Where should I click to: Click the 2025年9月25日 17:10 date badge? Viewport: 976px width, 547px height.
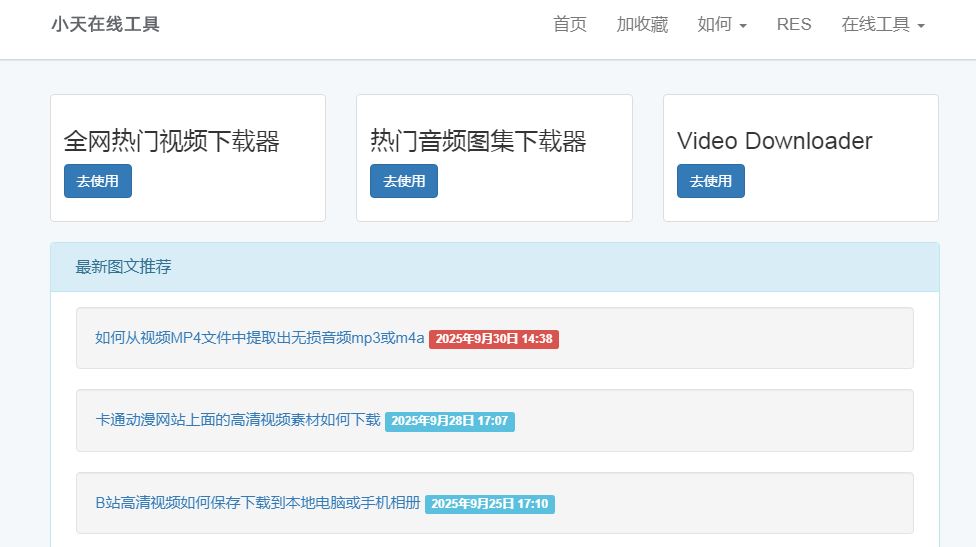490,504
